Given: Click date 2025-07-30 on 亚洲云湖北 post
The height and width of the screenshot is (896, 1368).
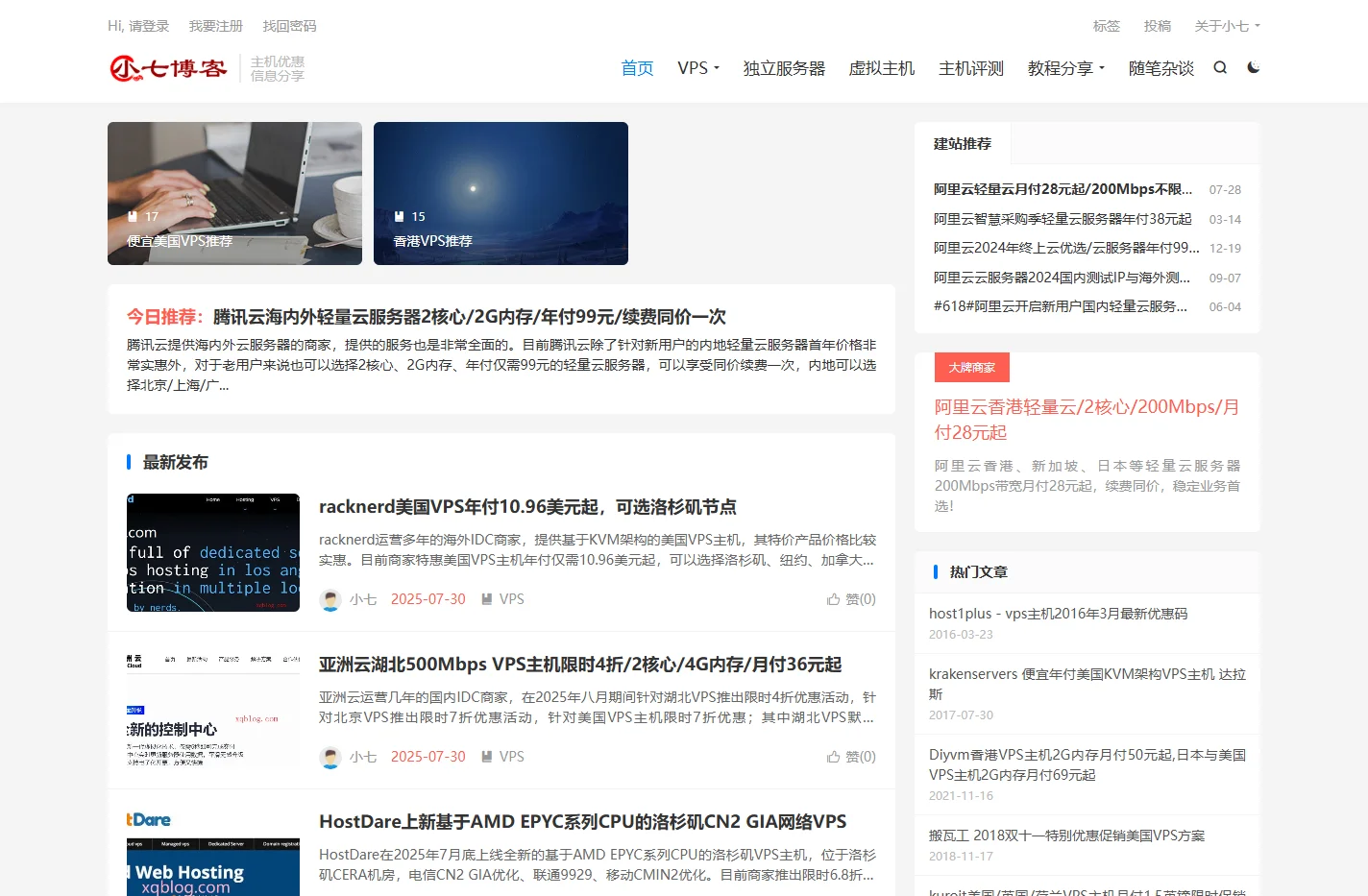Looking at the screenshot, I should point(427,757).
